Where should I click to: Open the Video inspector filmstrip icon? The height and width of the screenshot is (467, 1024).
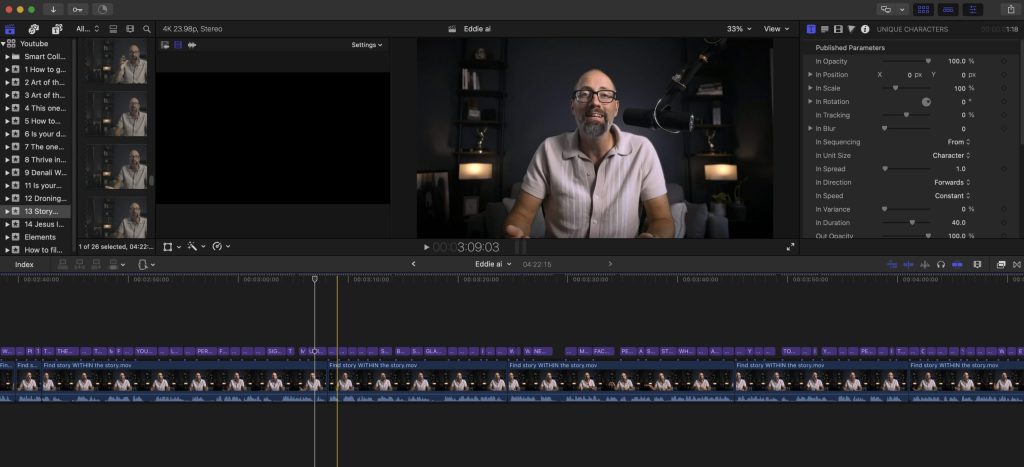point(838,29)
